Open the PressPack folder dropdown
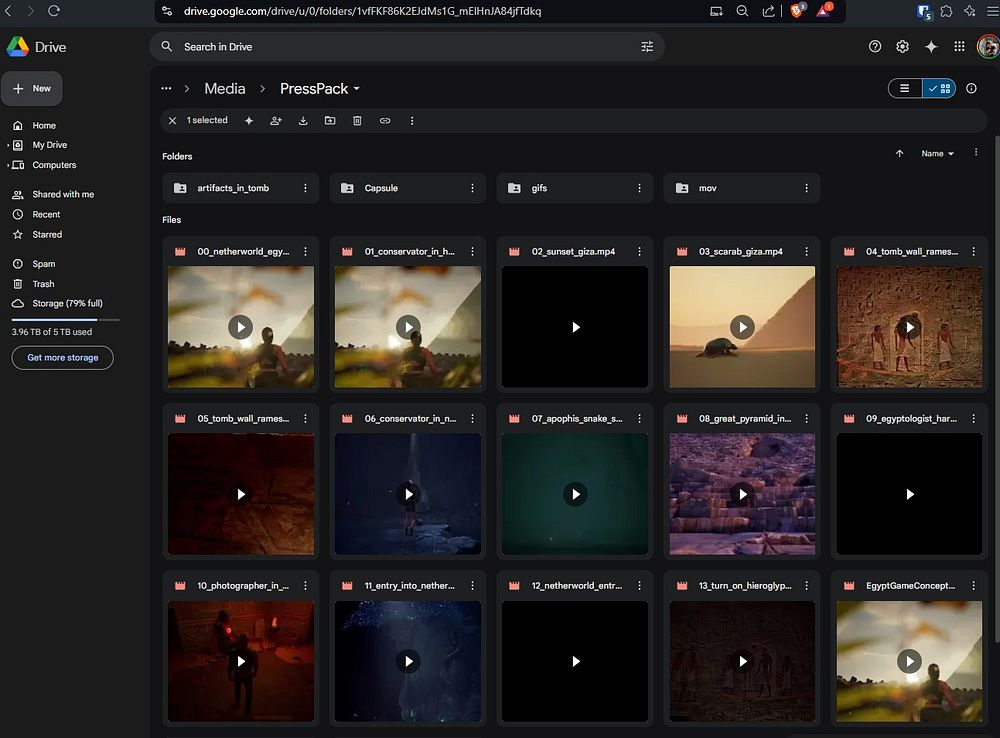The height and width of the screenshot is (738, 1000). click(320, 89)
